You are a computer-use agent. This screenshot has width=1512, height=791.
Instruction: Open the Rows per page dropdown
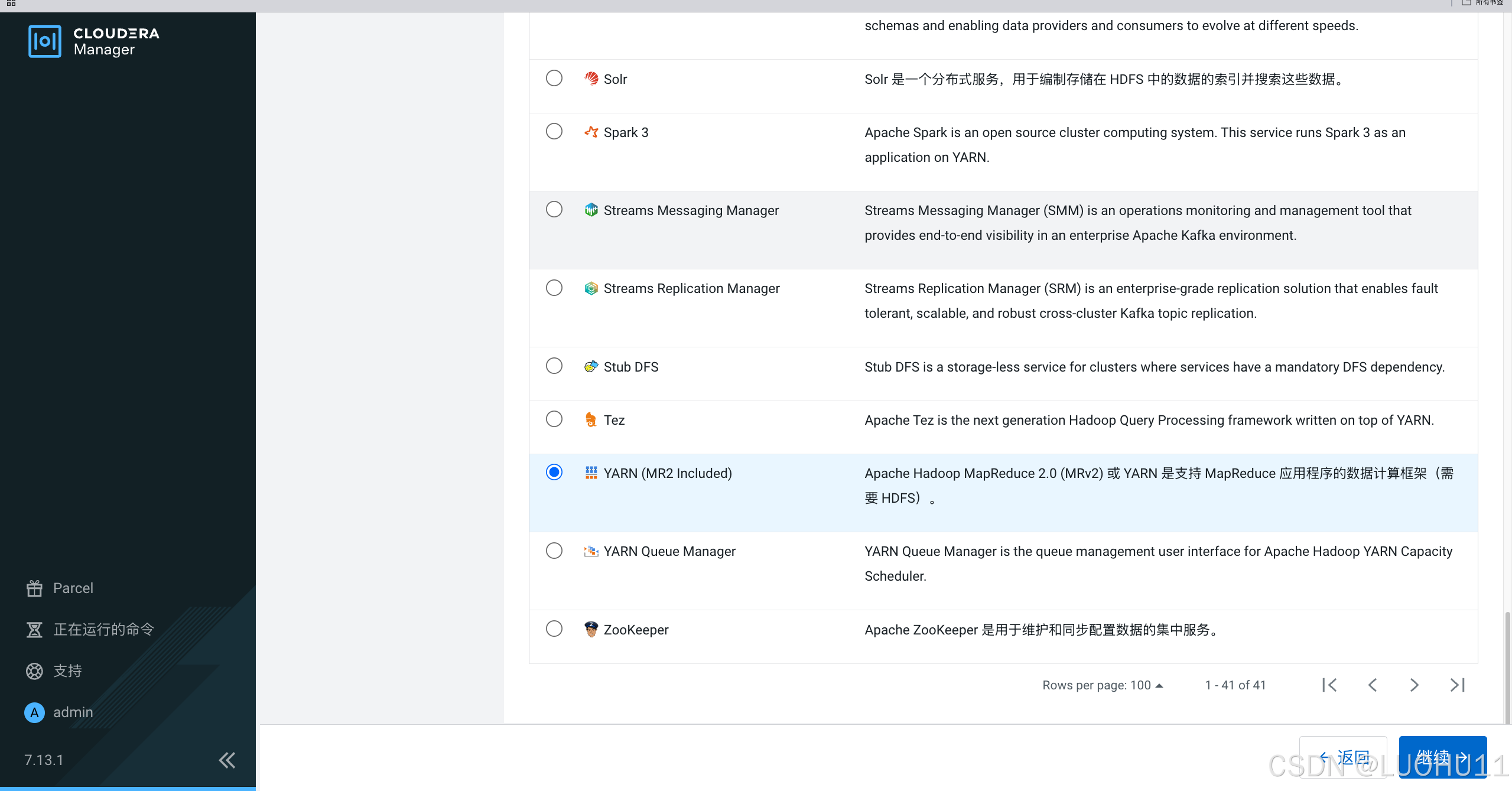pyautogui.click(x=1146, y=685)
